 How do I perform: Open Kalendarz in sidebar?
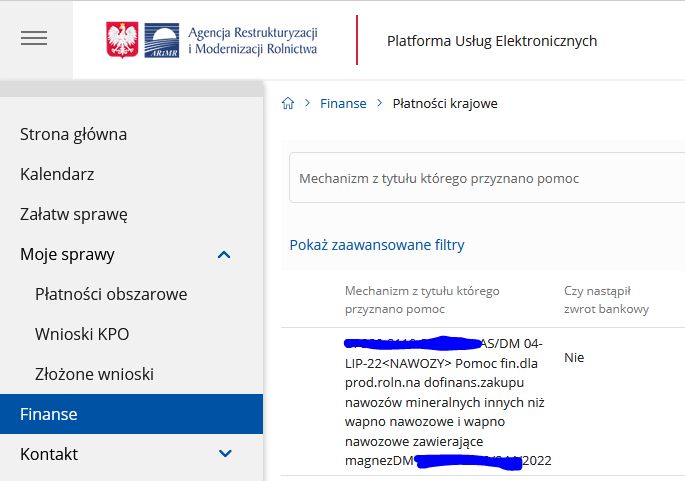[x=57, y=174]
